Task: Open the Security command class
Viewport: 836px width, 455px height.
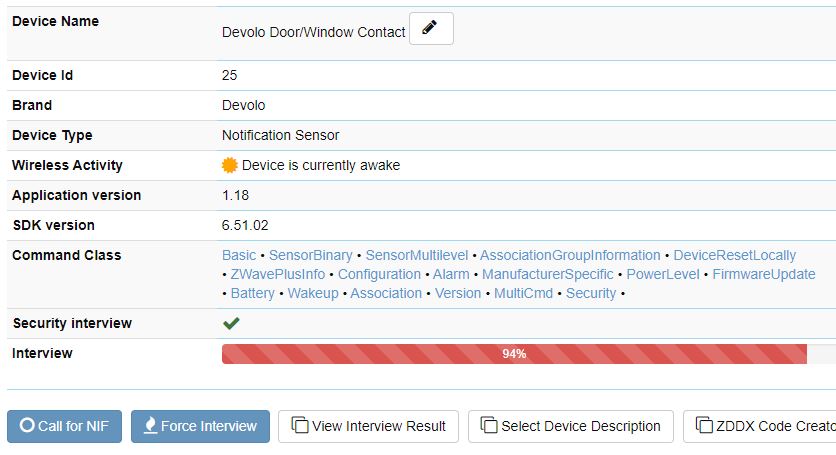Action: [x=591, y=293]
